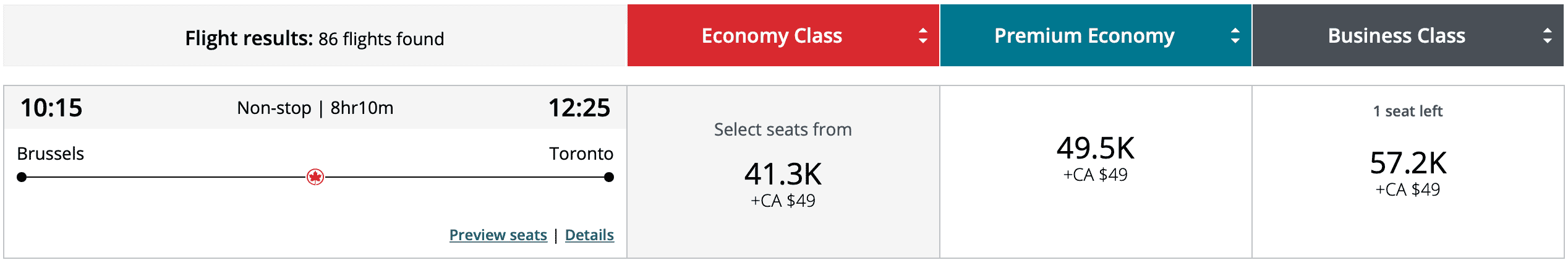Select the 41.3K Economy fare
The height and width of the screenshot is (265, 1568).
tap(783, 175)
